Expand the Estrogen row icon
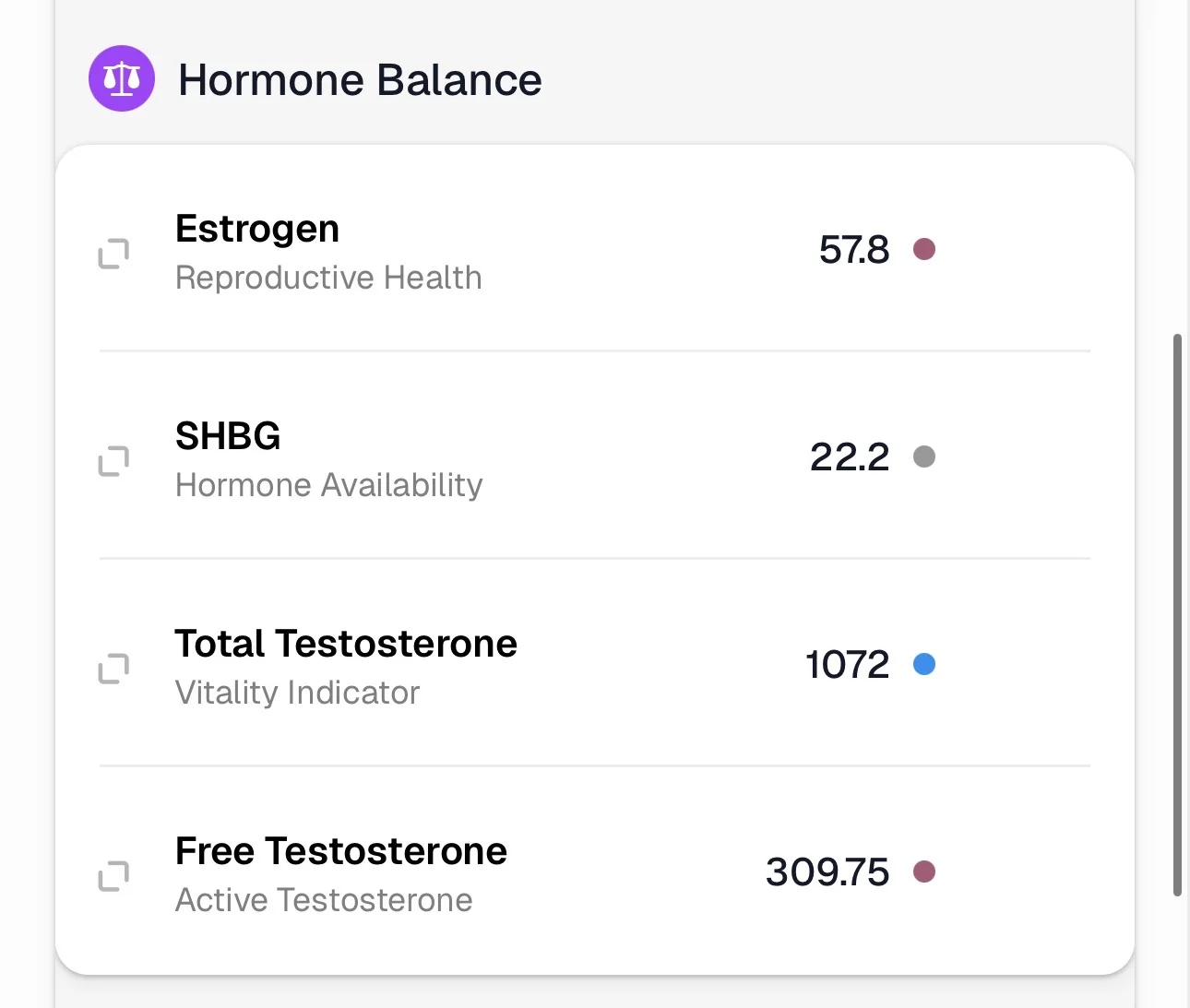 113,253
